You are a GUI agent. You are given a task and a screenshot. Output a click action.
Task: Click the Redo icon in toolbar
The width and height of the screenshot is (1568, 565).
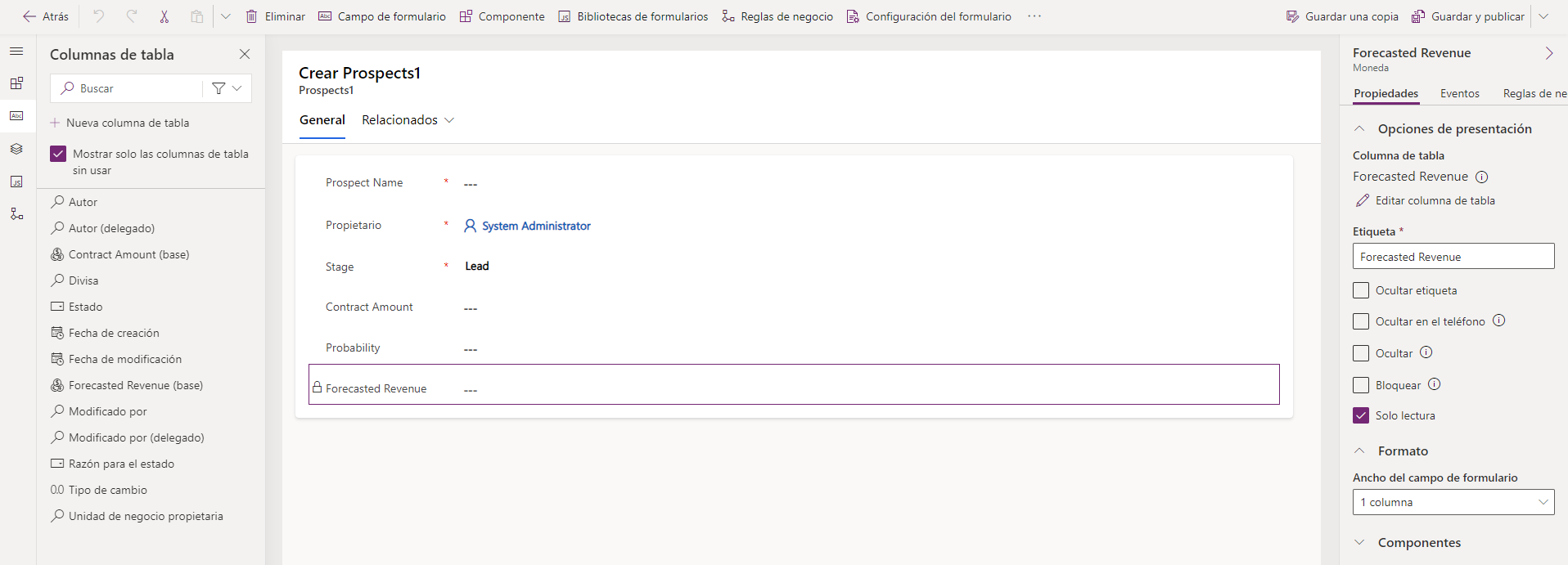tap(132, 16)
